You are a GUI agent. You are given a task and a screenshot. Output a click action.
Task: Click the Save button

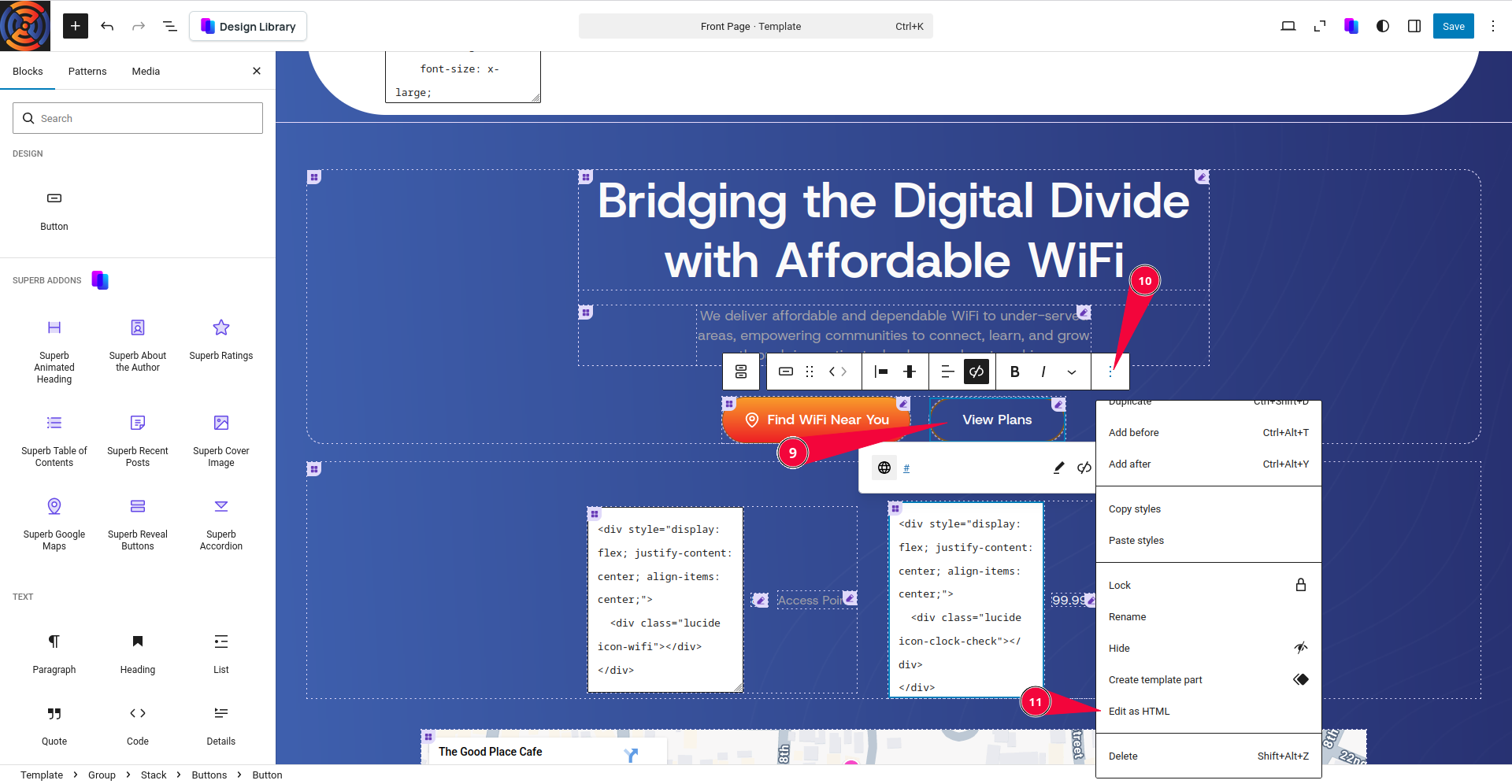(1453, 26)
